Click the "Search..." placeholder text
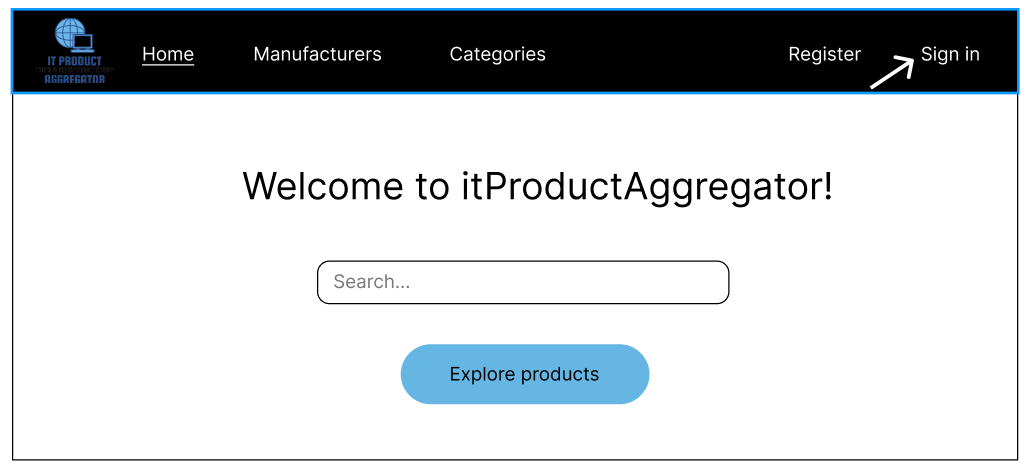1027x466 pixels. 371,282
